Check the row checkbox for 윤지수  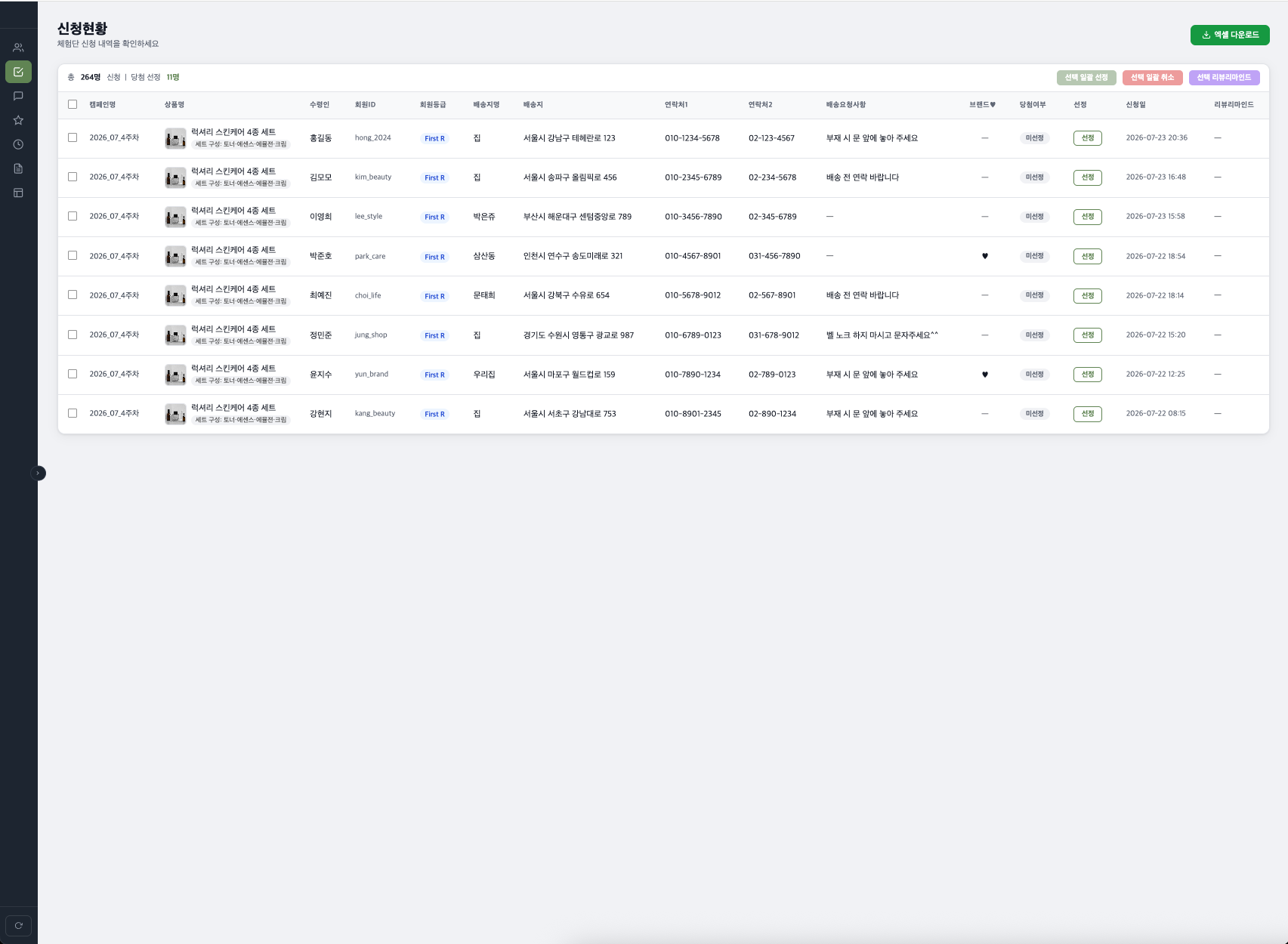(73, 374)
